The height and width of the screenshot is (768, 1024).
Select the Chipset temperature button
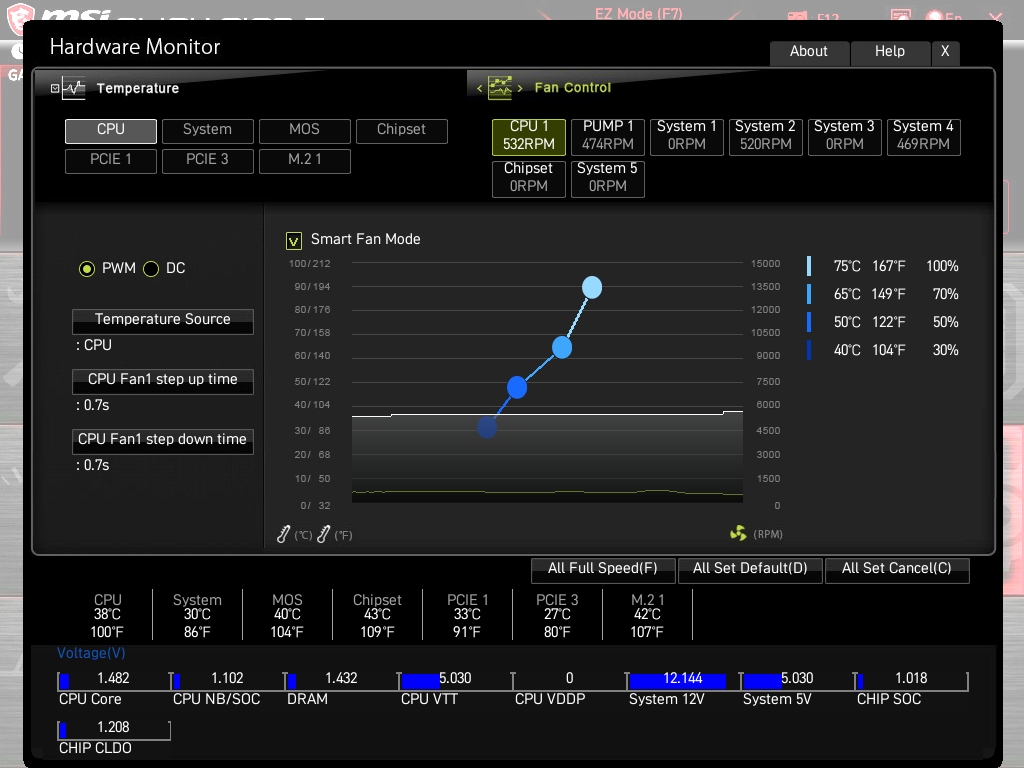(402, 131)
